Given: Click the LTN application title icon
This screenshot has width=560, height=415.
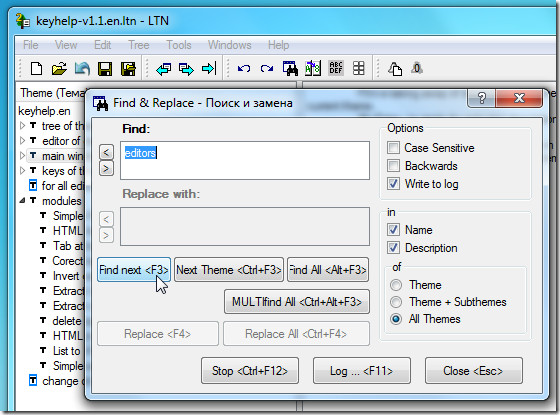Looking at the screenshot, I should coord(23,21).
